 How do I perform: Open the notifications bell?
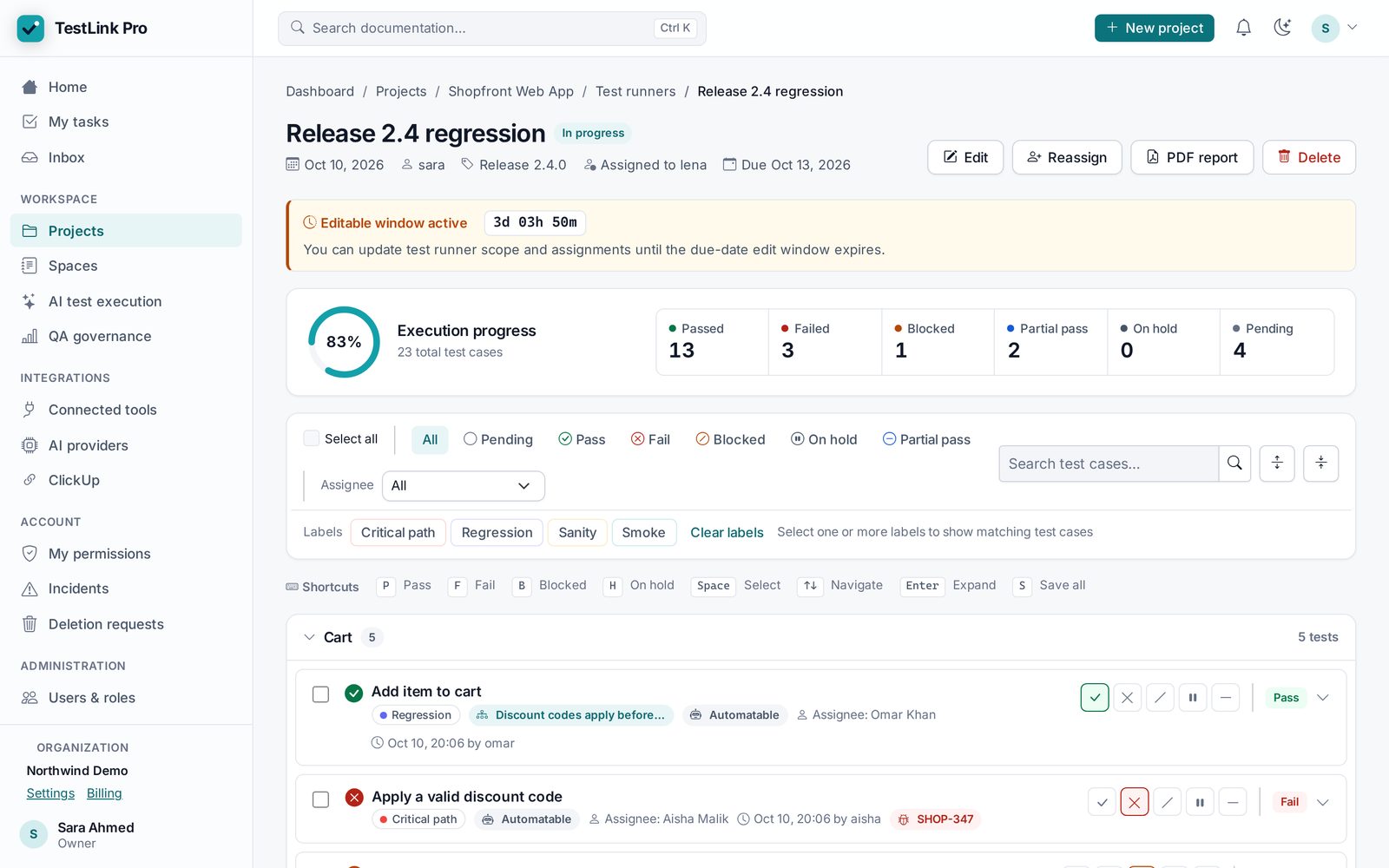pos(1243,28)
